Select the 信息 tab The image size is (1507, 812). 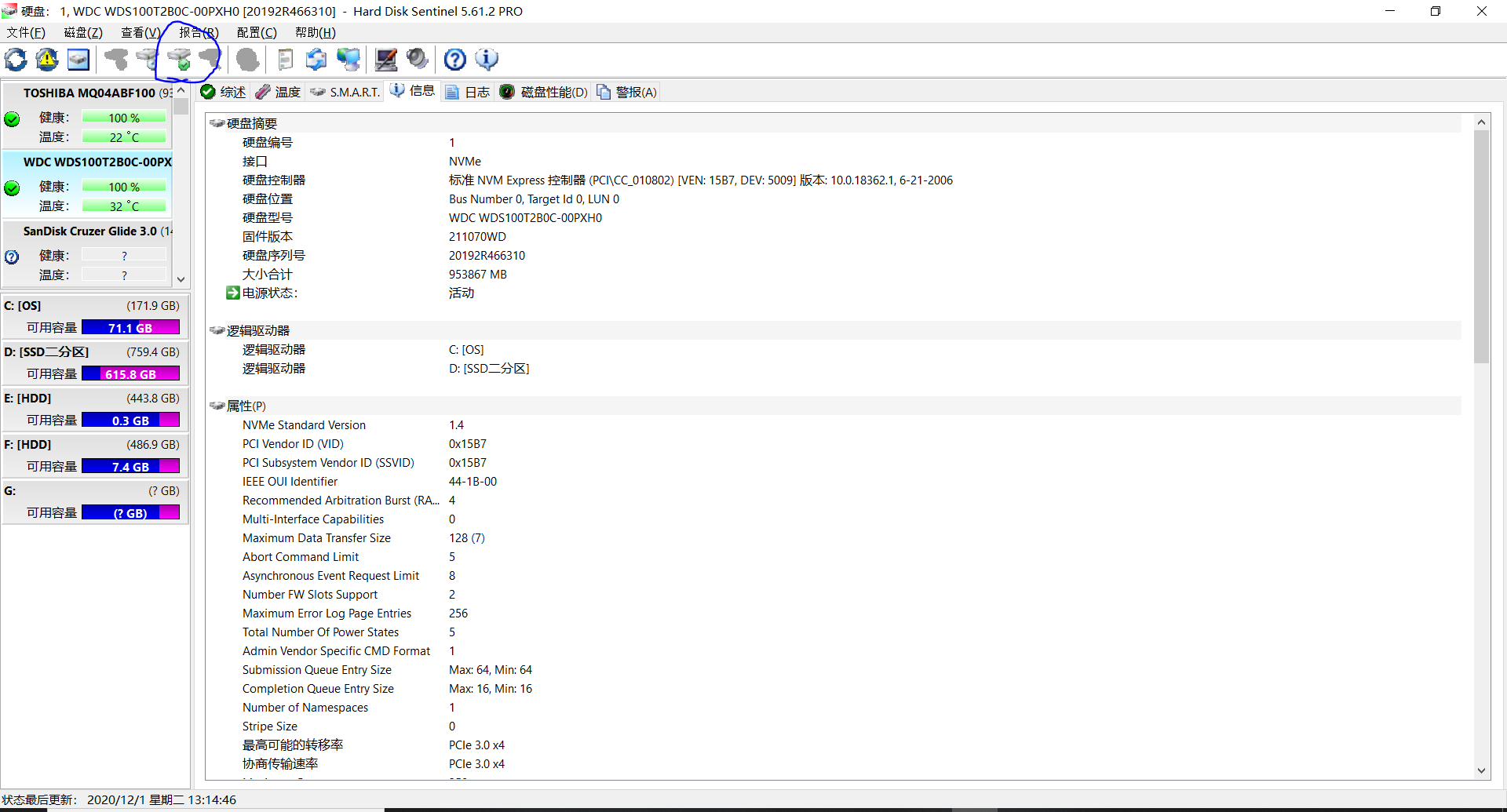(x=413, y=91)
